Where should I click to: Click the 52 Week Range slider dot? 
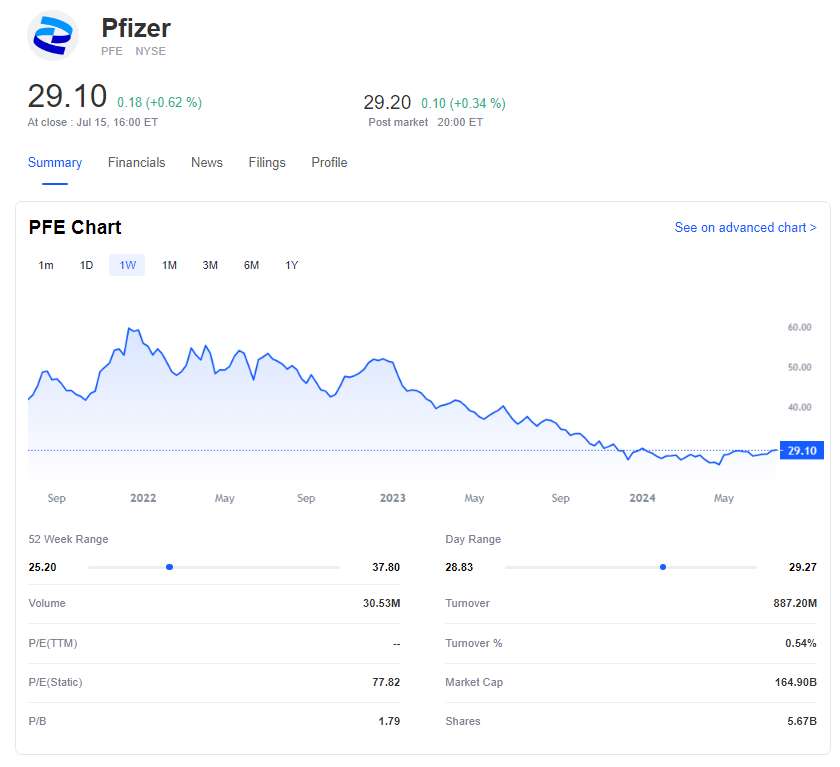(x=170, y=567)
